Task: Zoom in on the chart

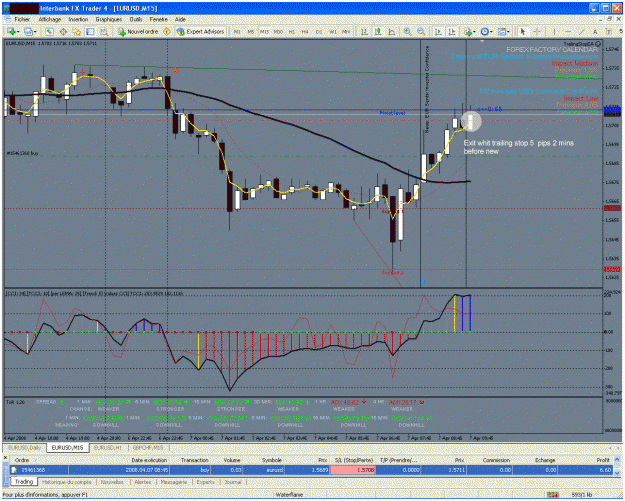Action: (407, 31)
